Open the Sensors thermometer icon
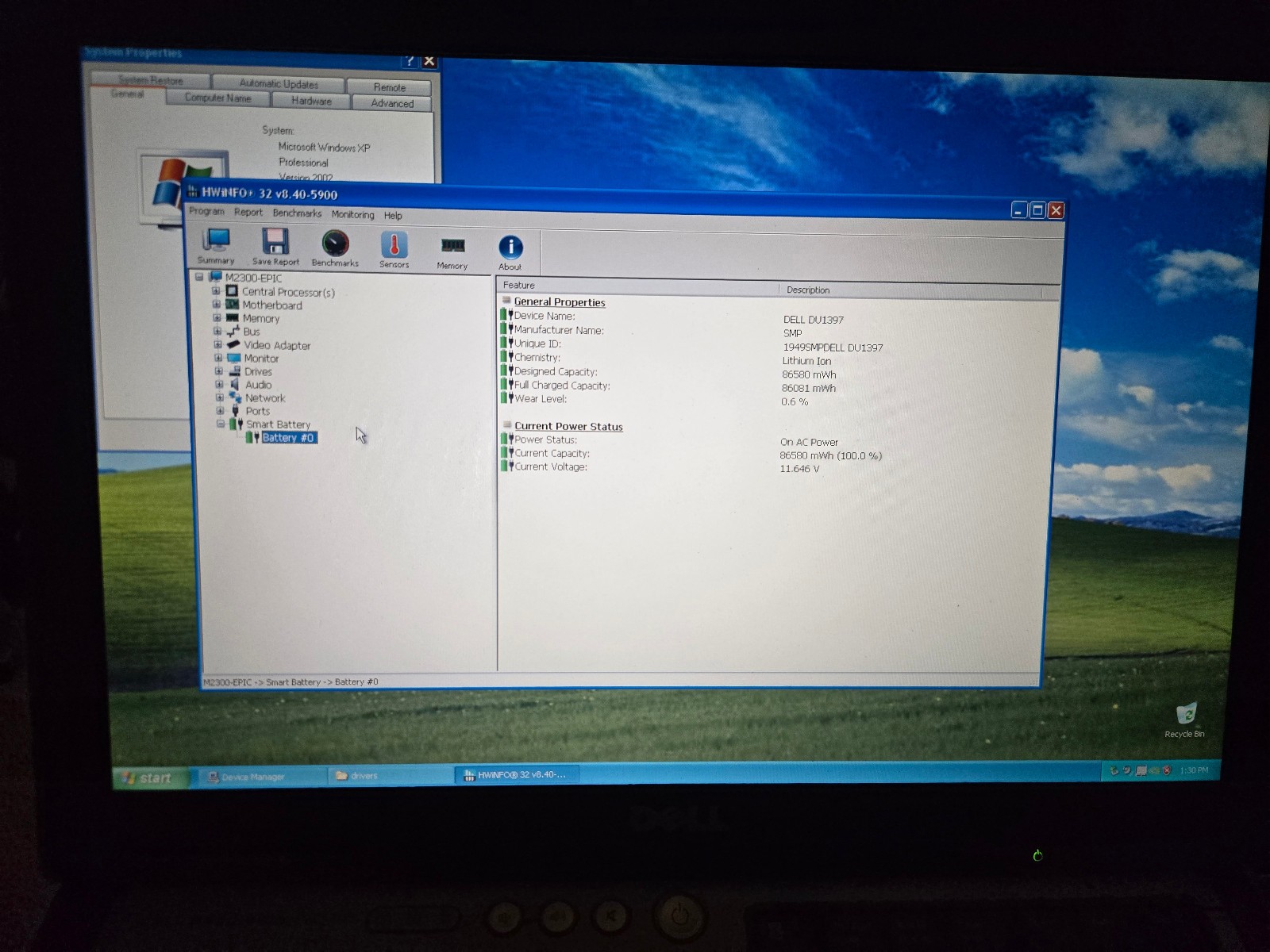1270x952 pixels. coord(394,244)
